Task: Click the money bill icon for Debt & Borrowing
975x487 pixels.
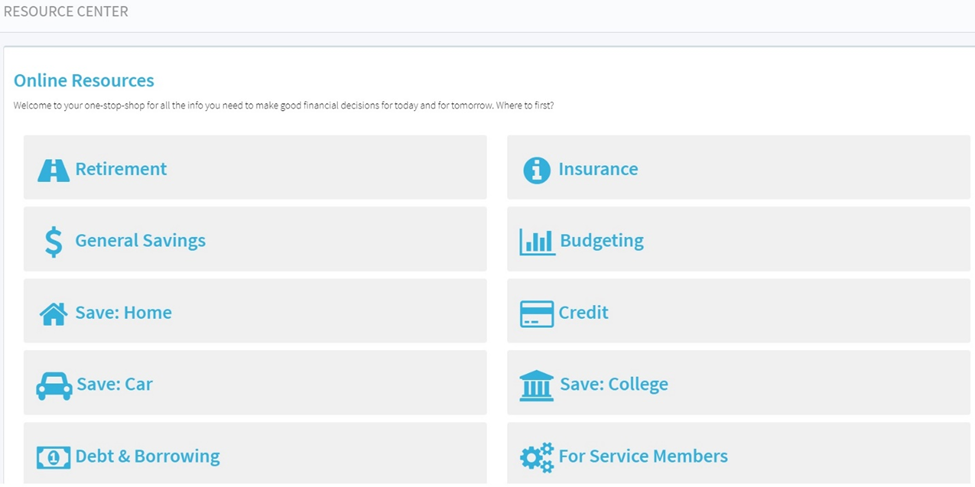Action: (x=53, y=457)
